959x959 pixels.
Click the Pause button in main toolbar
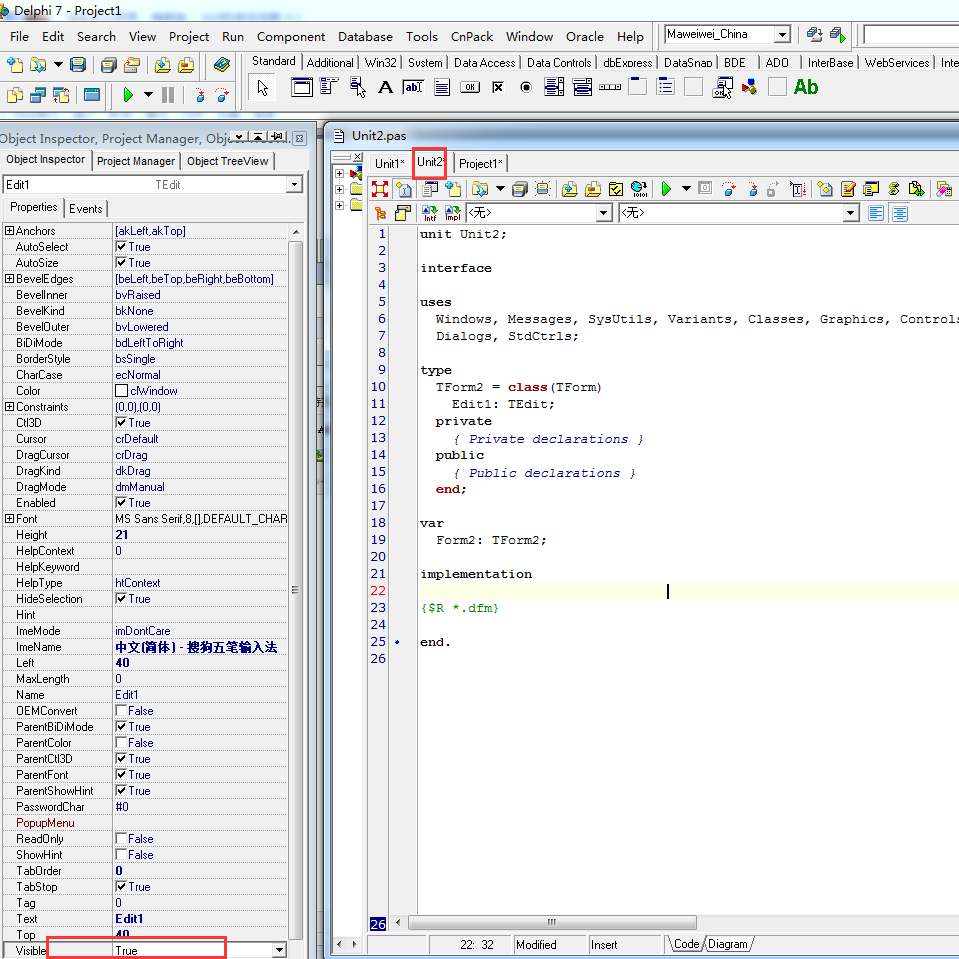pos(167,95)
